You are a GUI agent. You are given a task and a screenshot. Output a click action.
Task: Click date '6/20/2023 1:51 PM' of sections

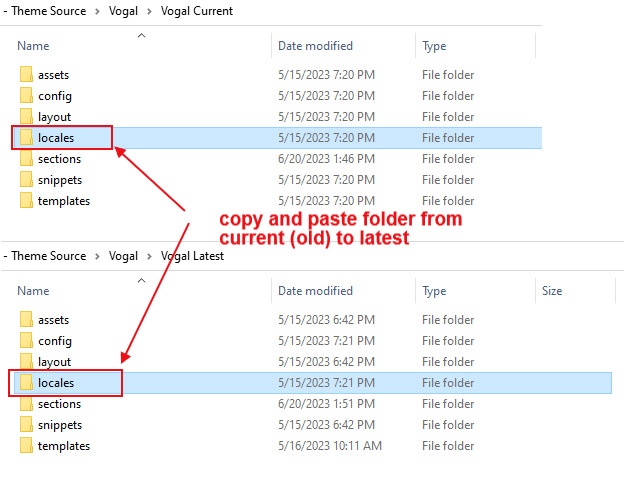[326, 404]
